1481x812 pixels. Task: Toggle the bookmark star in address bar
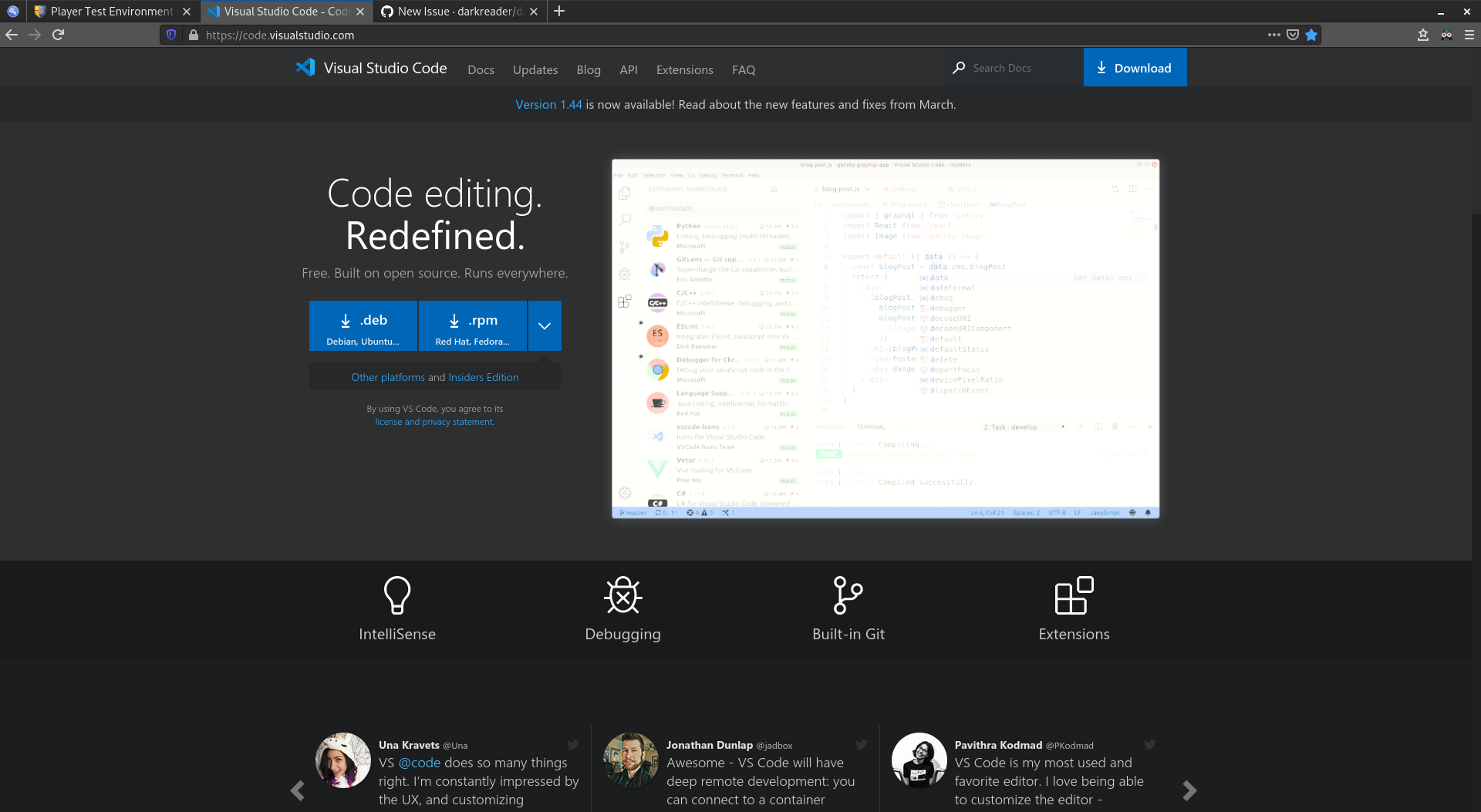(1311, 35)
